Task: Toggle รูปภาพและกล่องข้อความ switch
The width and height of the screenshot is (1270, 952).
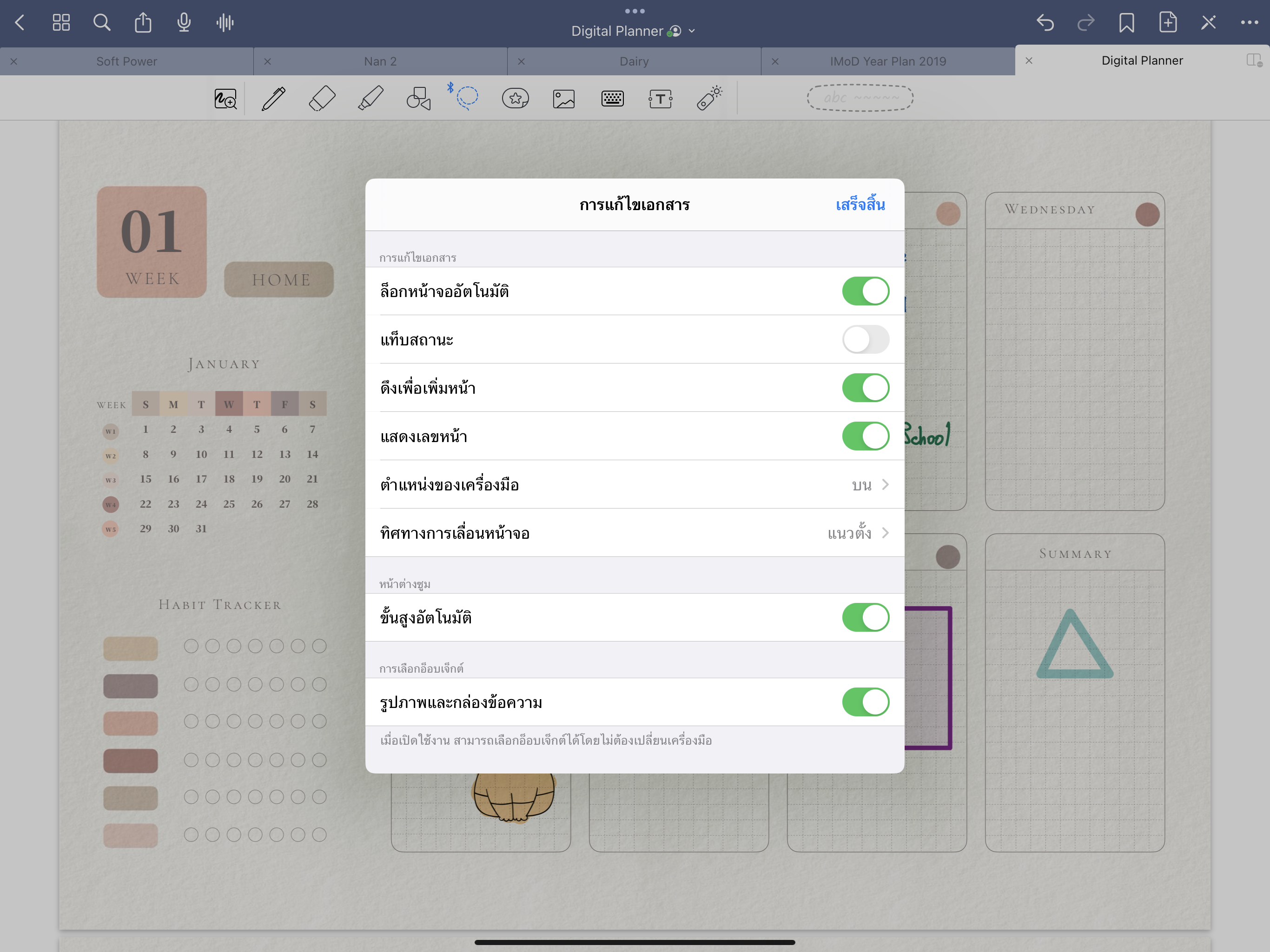Action: point(865,701)
